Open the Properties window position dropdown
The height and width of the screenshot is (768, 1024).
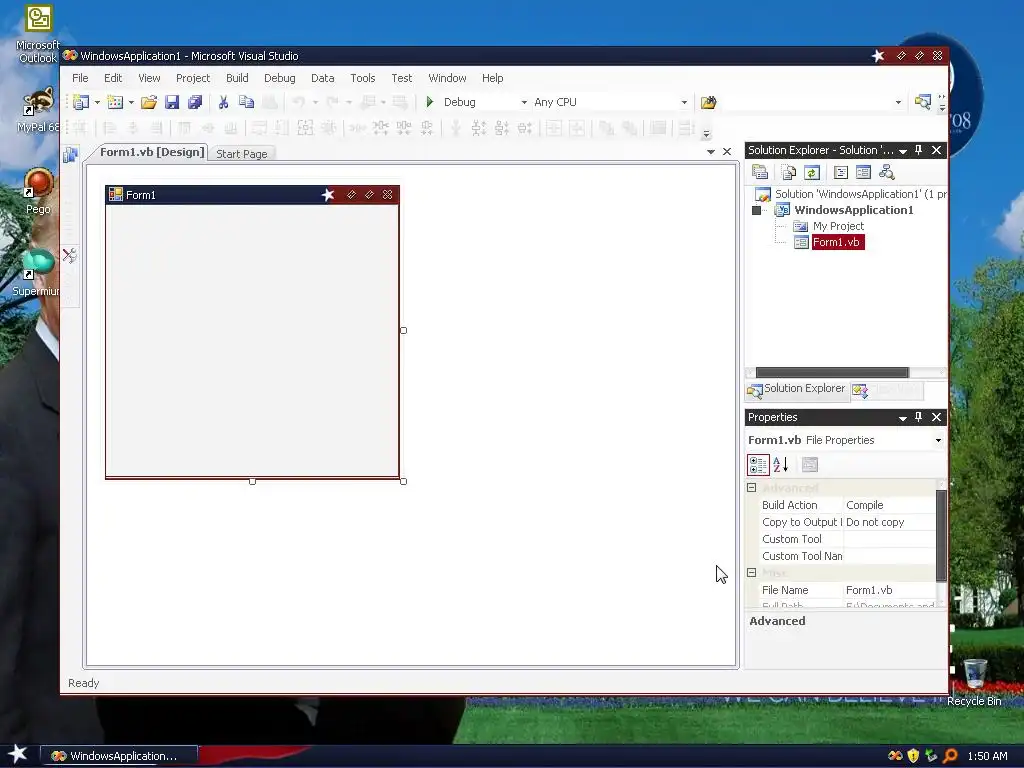903,418
